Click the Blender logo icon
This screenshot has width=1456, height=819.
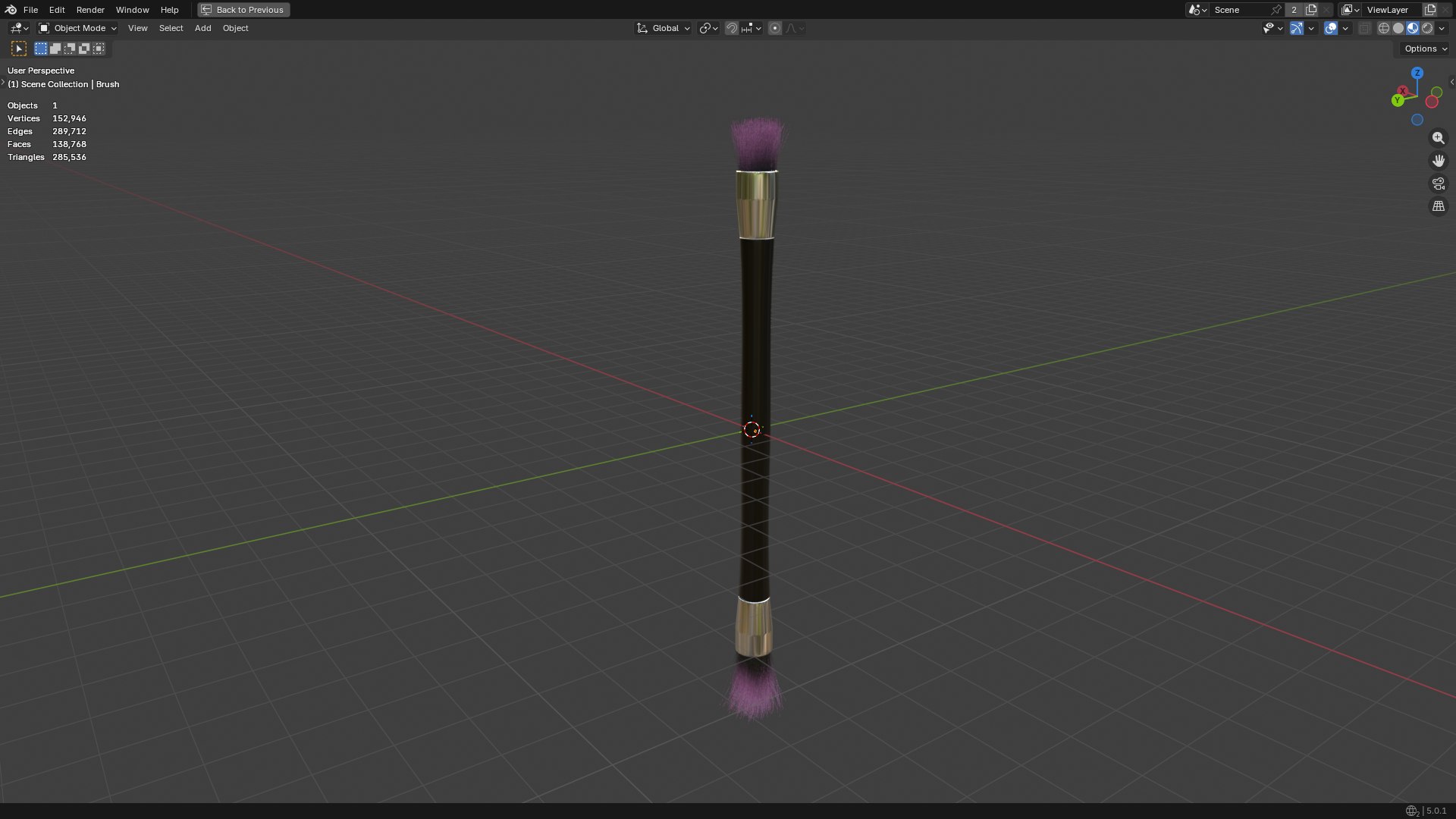click(11, 10)
